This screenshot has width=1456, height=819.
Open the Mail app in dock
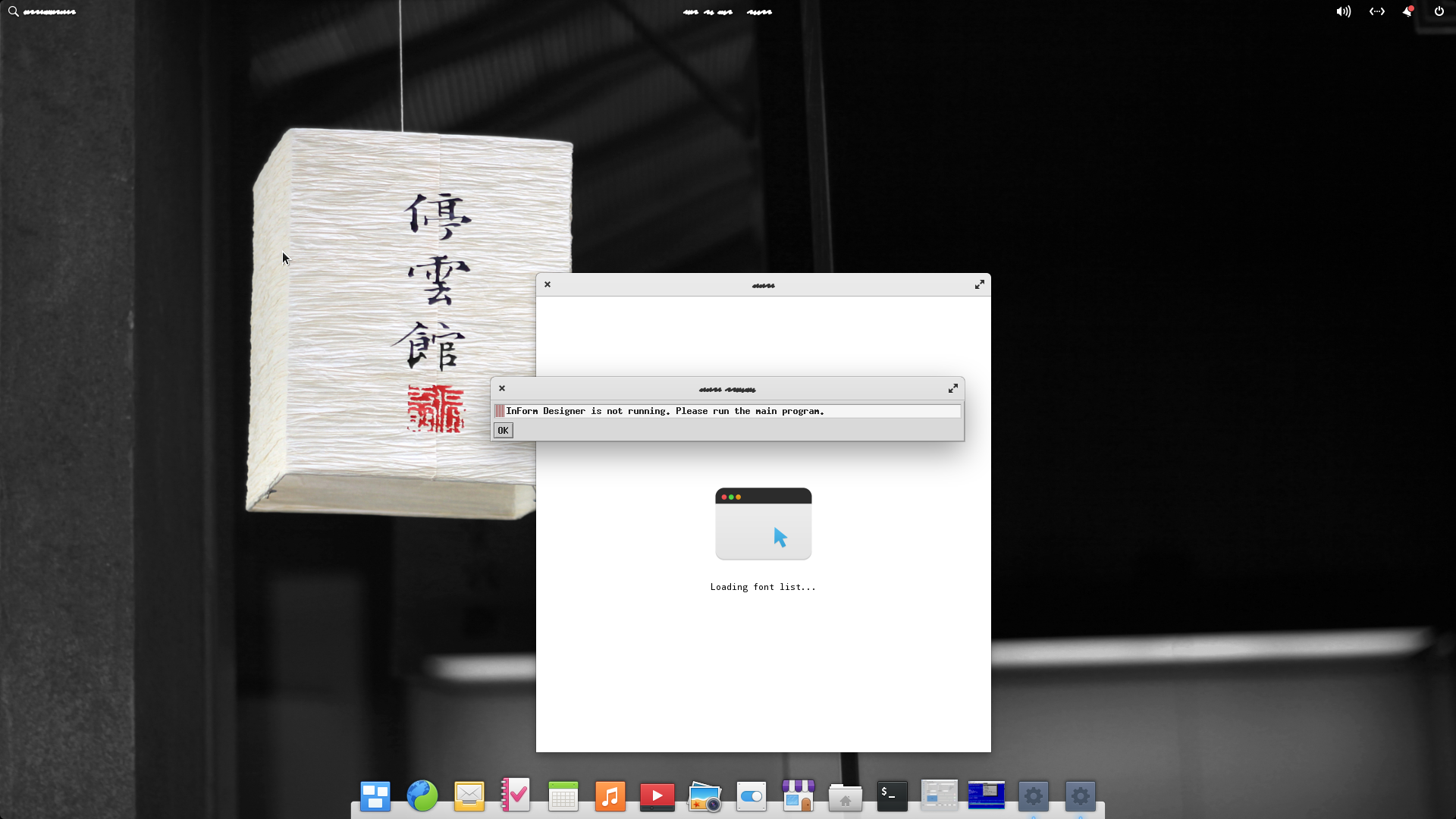(469, 796)
